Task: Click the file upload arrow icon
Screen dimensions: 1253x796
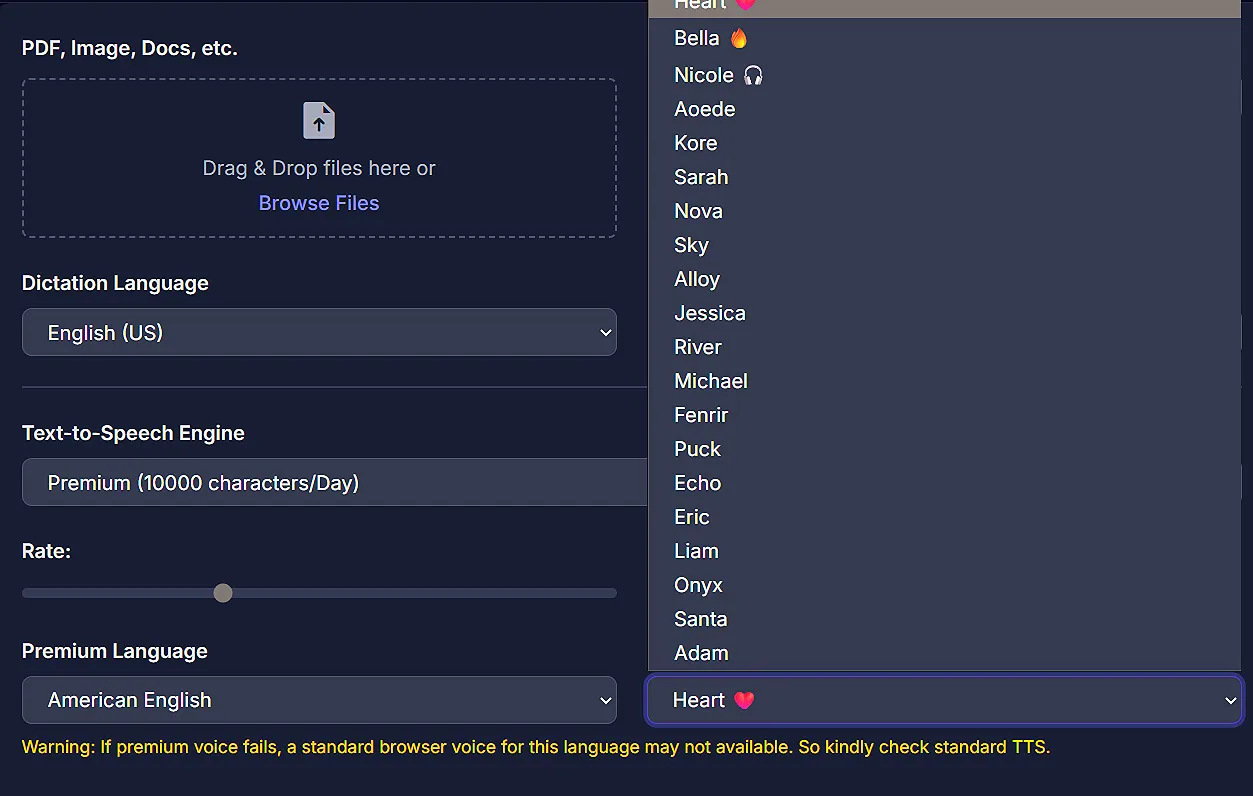Action: [318, 120]
